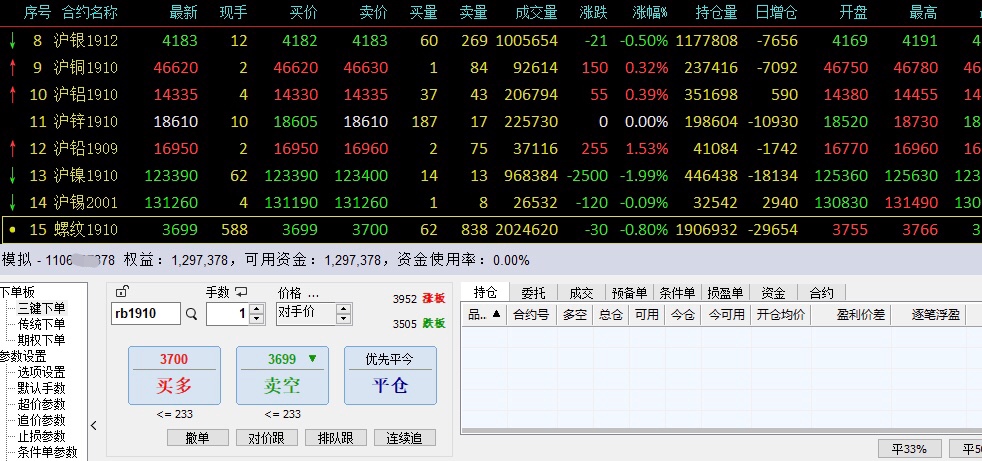Select 传统下单 in the sidebar tree

[41, 324]
